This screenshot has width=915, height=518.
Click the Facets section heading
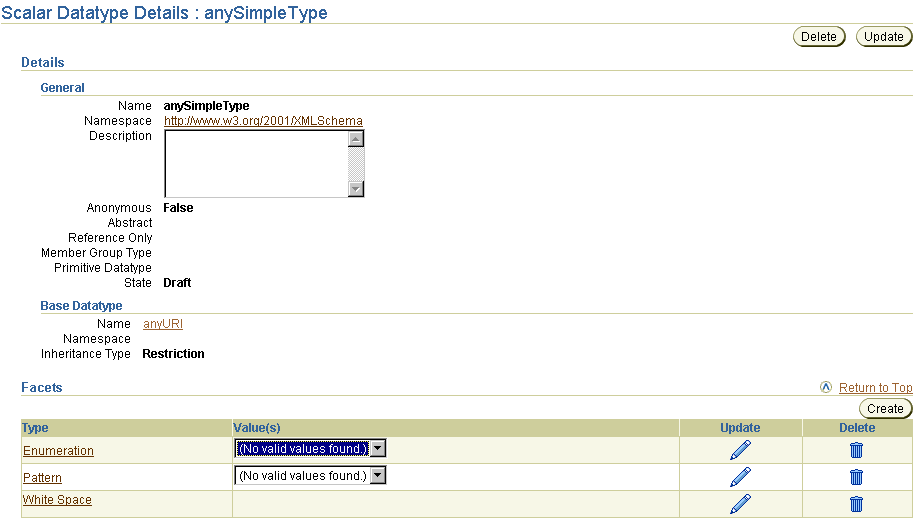pos(41,387)
